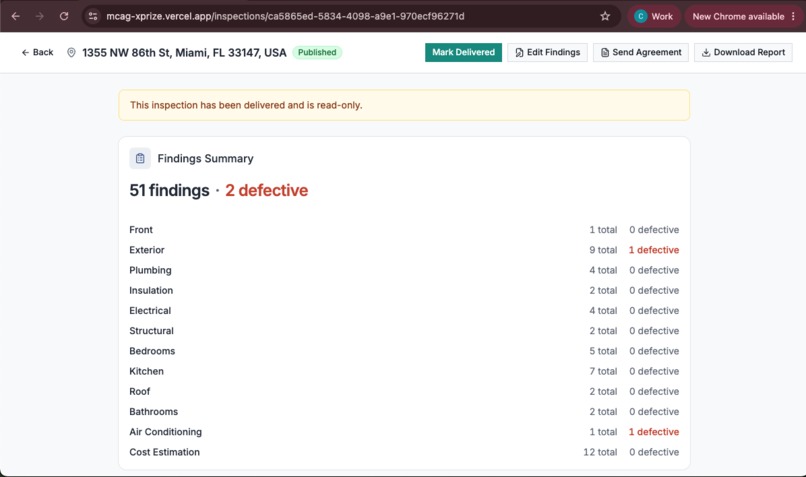Click Cost Estimation's 12 total value

click(x=600, y=452)
